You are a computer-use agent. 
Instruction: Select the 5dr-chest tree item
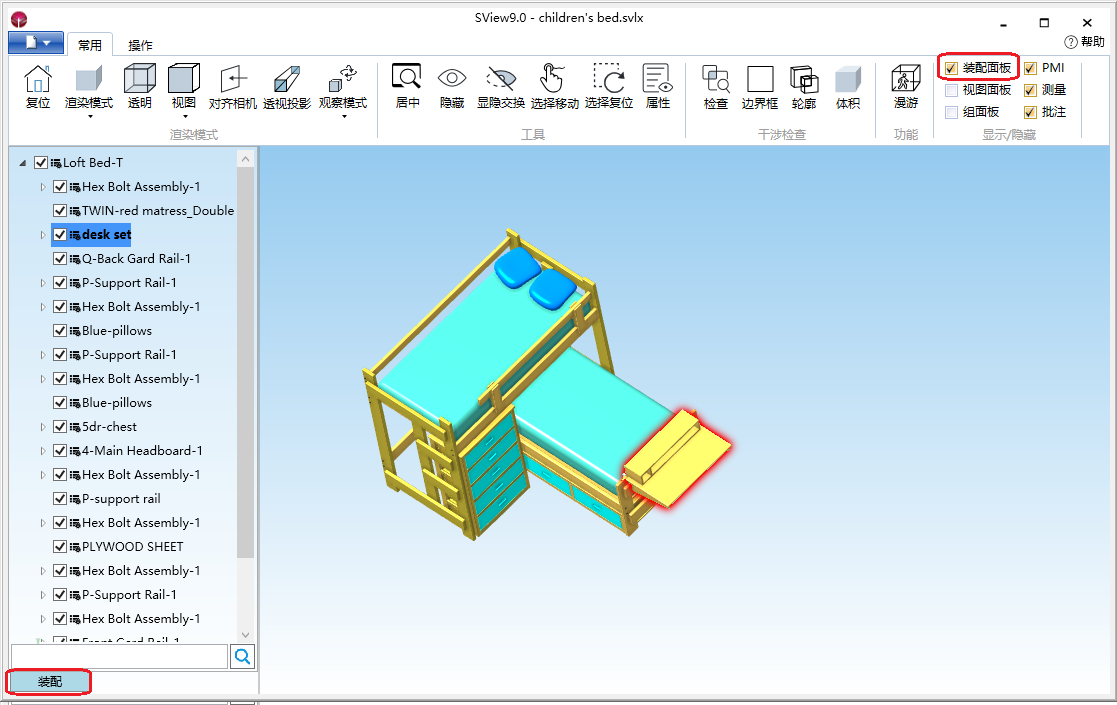point(109,427)
